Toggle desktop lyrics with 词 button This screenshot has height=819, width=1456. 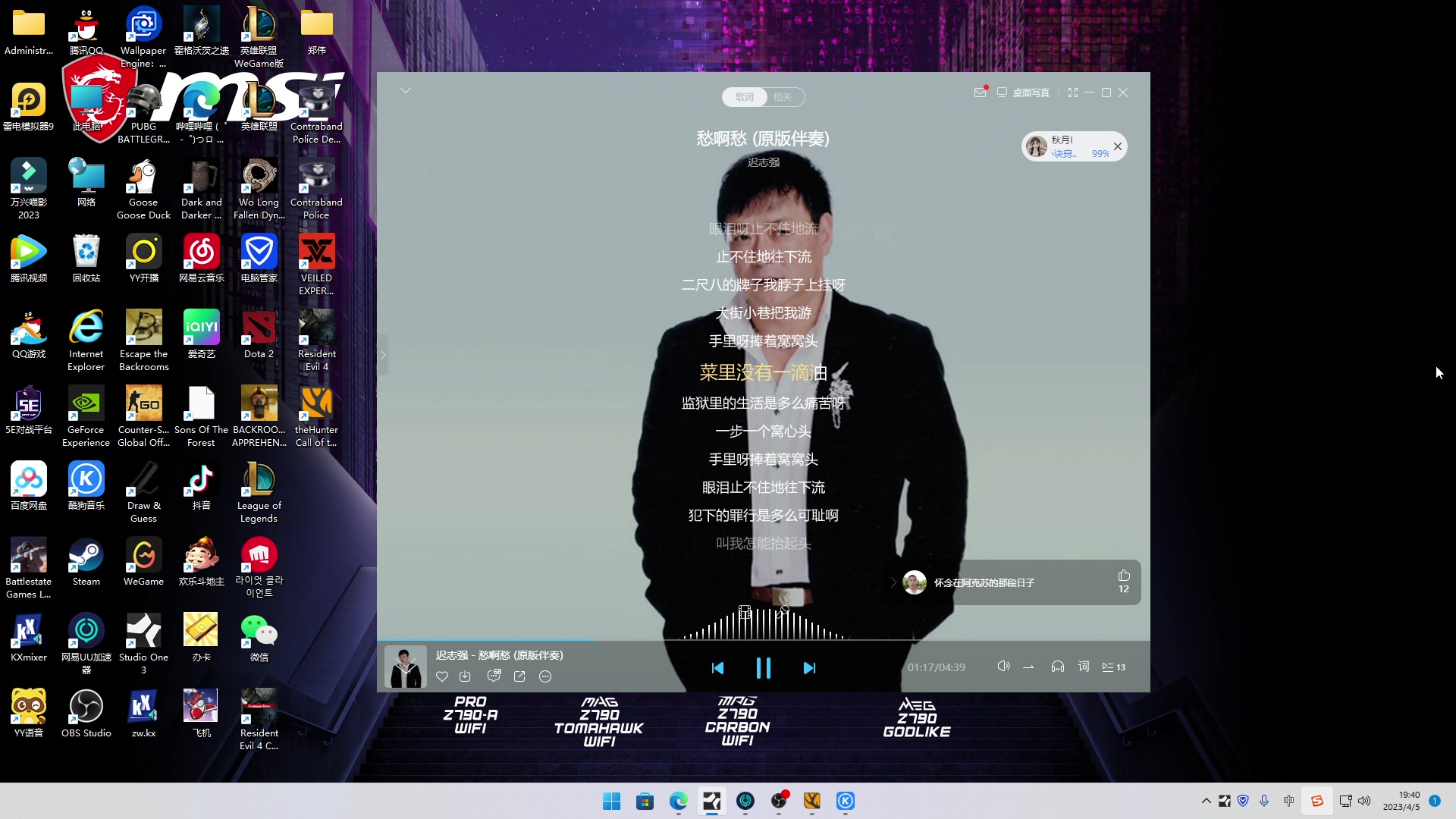tap(1084, 667)
